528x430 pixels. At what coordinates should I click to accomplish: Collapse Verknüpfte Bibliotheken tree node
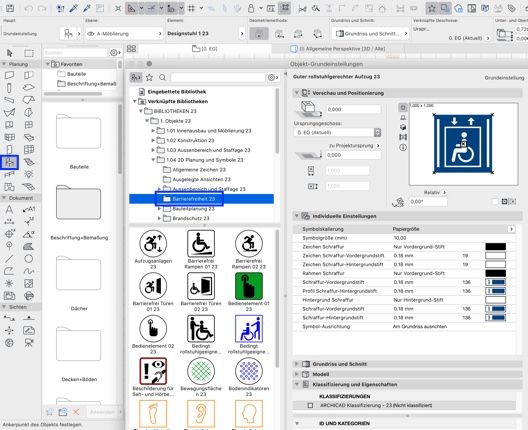(x=134, y=101)
